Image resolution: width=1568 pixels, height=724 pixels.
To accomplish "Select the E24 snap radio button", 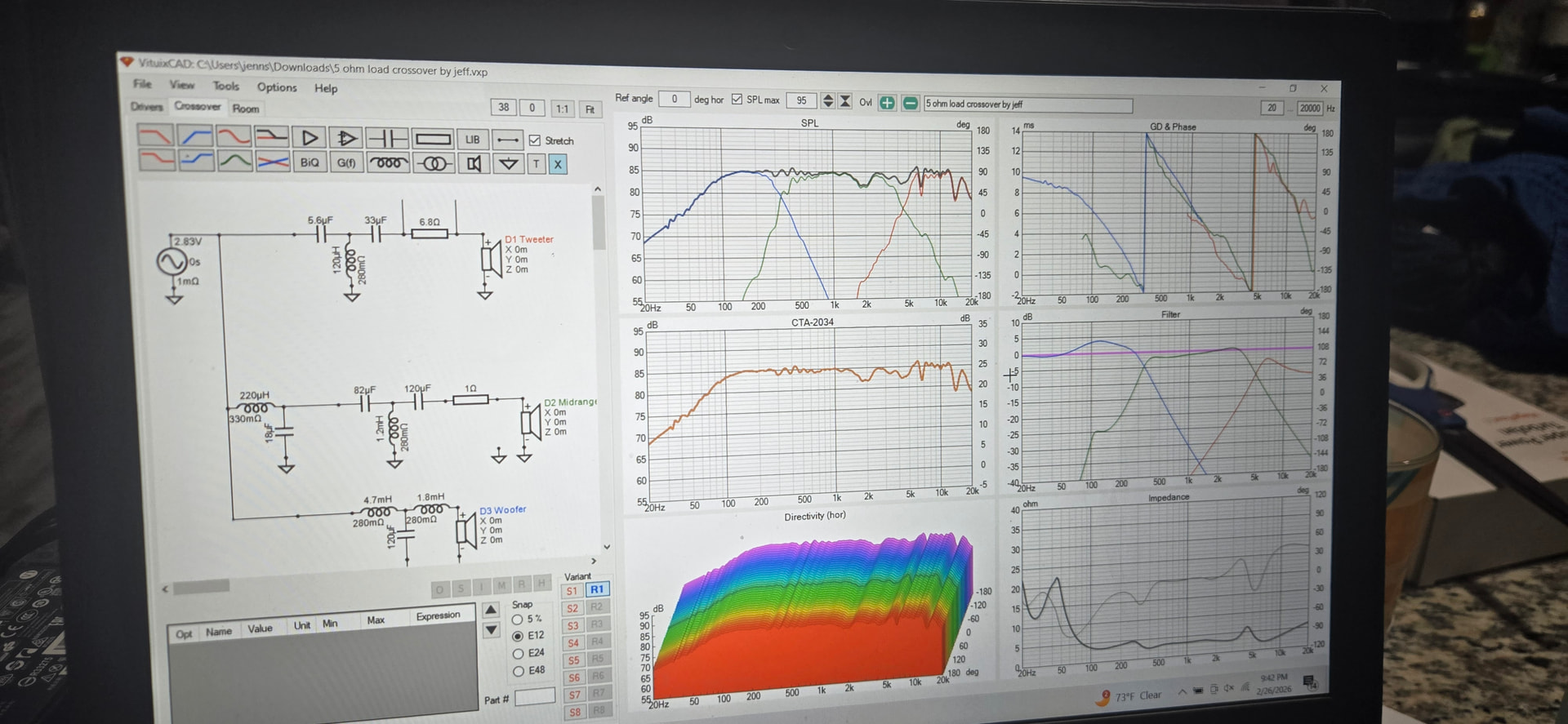I will click(x=518, y=653).
